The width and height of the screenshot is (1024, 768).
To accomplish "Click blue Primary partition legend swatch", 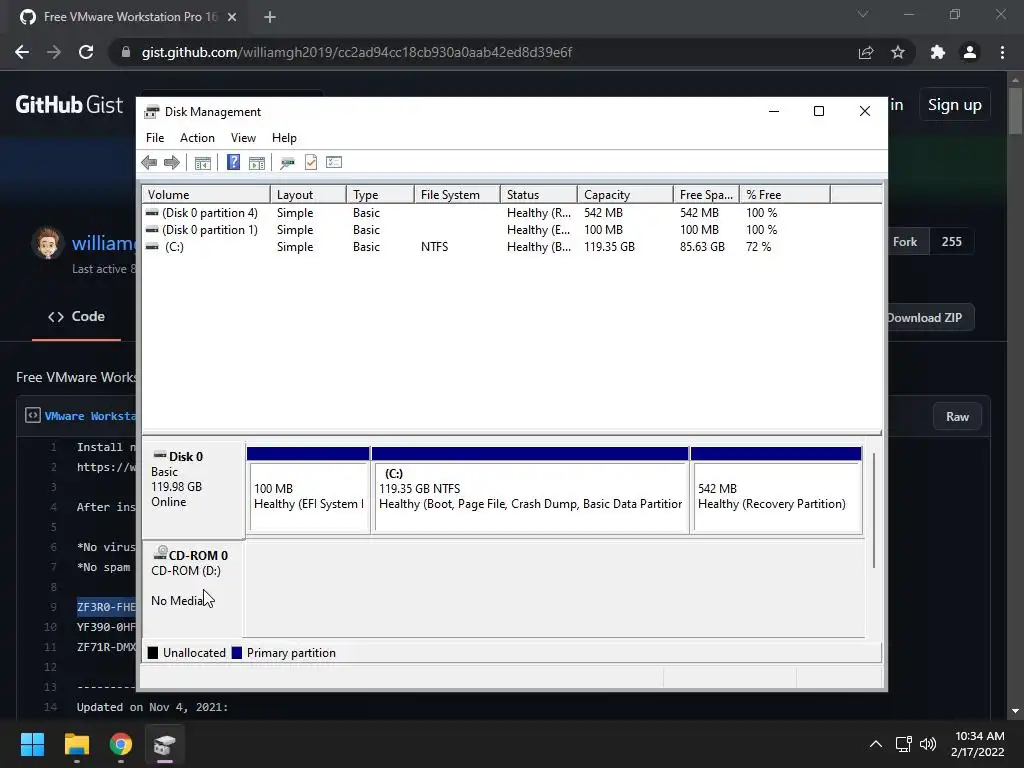I will tap(237, 653).
